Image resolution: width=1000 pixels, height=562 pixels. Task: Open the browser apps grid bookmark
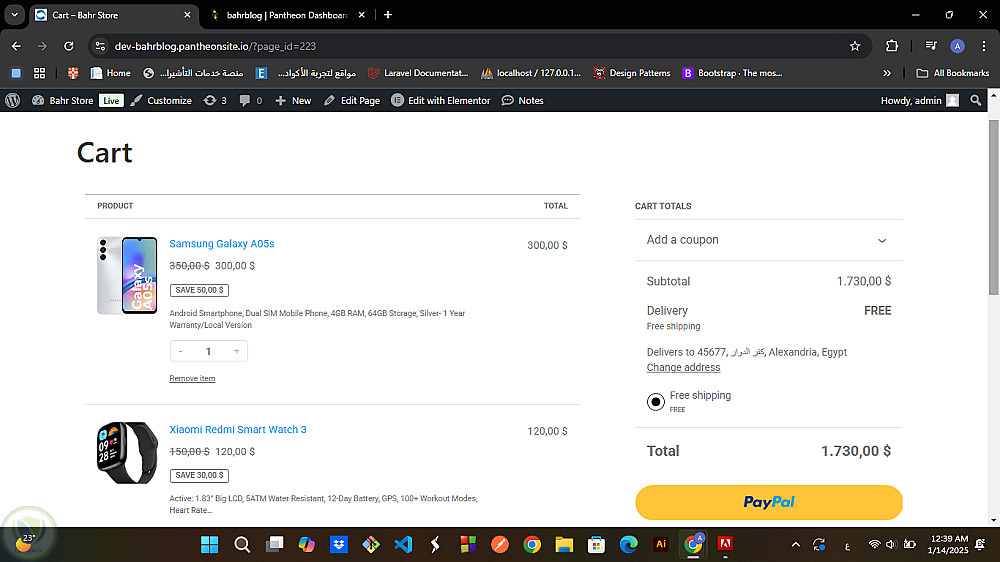tap(40, 73)
